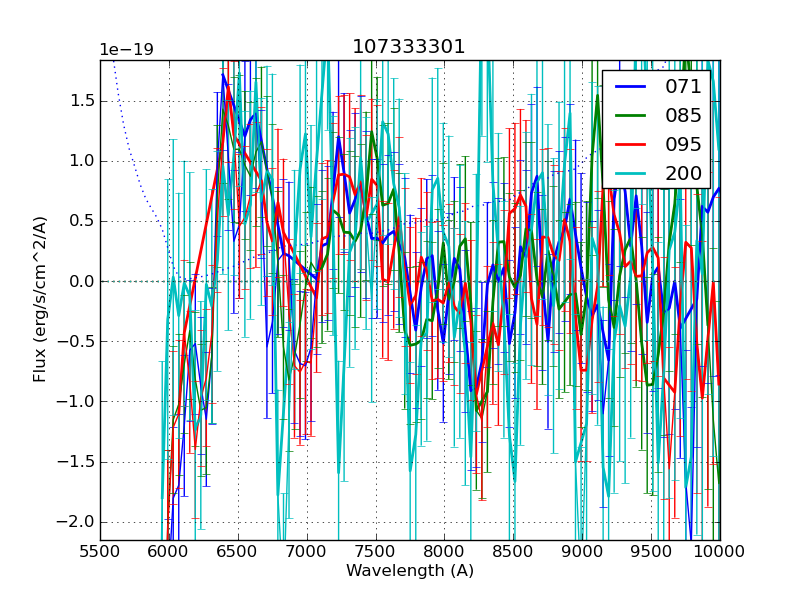Click the plot title 107333301
The width and height of the screenshot is (800, 600).
pyautogui.click(x=409, y=47)
